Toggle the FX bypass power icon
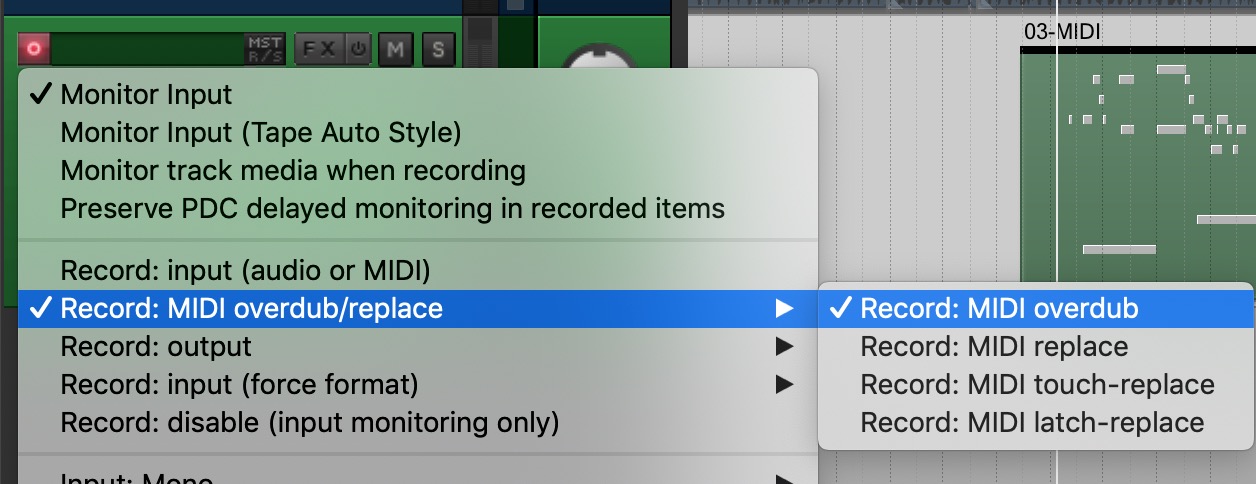1256x484 pixels. coord(359,48)
